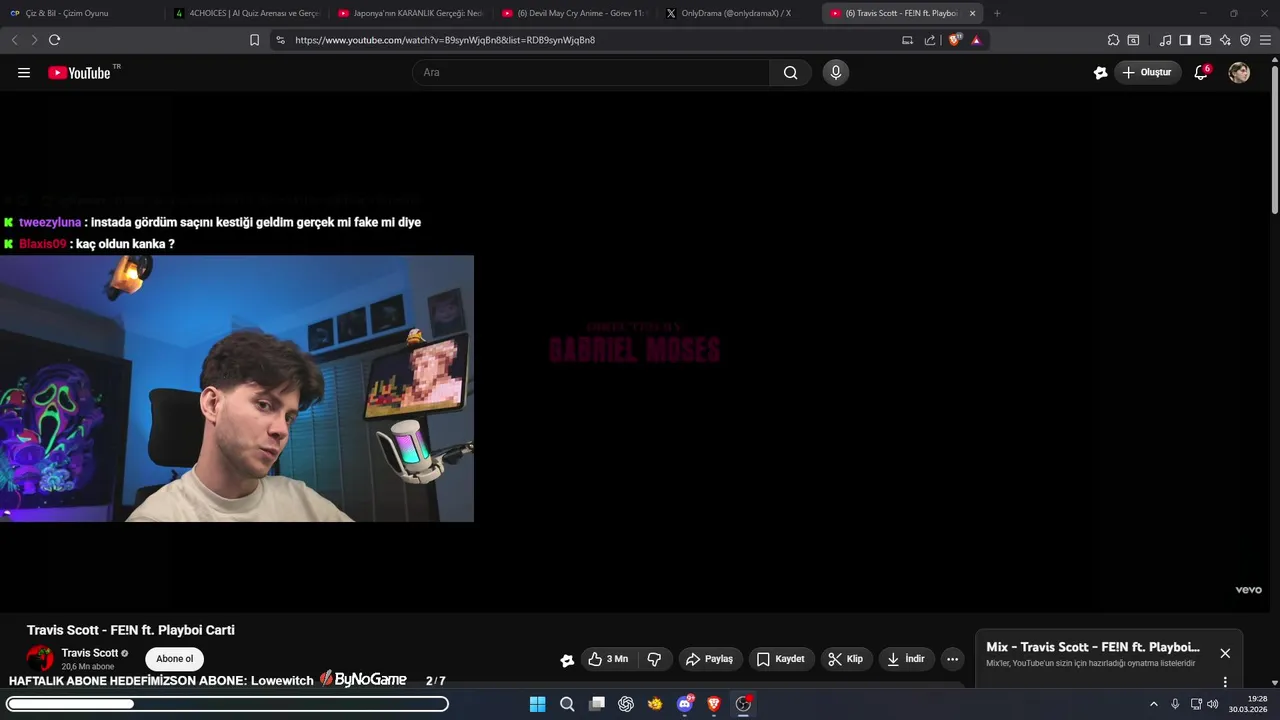This screenshot has height=720, width=1280.
Task: Click the sparkle icon beside Oluştur
Action: tap(1100, 73)
